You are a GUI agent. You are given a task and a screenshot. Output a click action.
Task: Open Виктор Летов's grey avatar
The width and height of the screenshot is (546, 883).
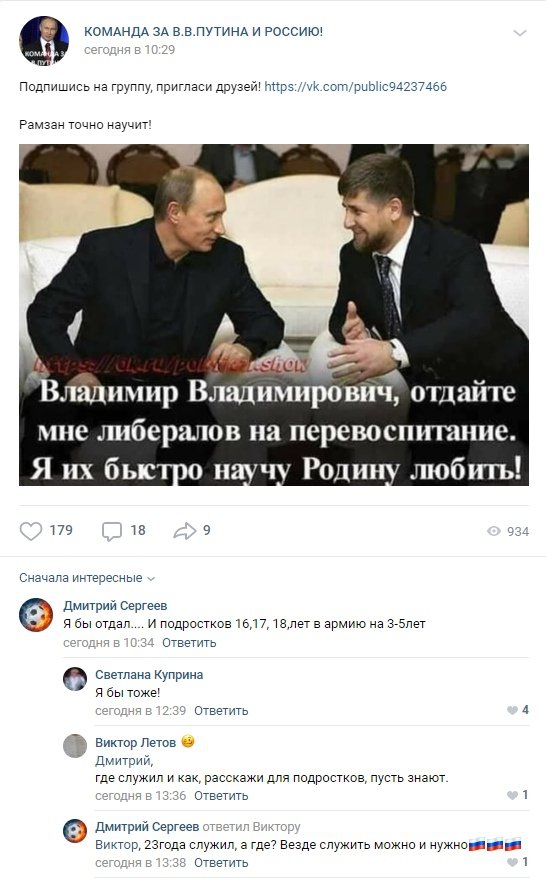pos(75,746)
